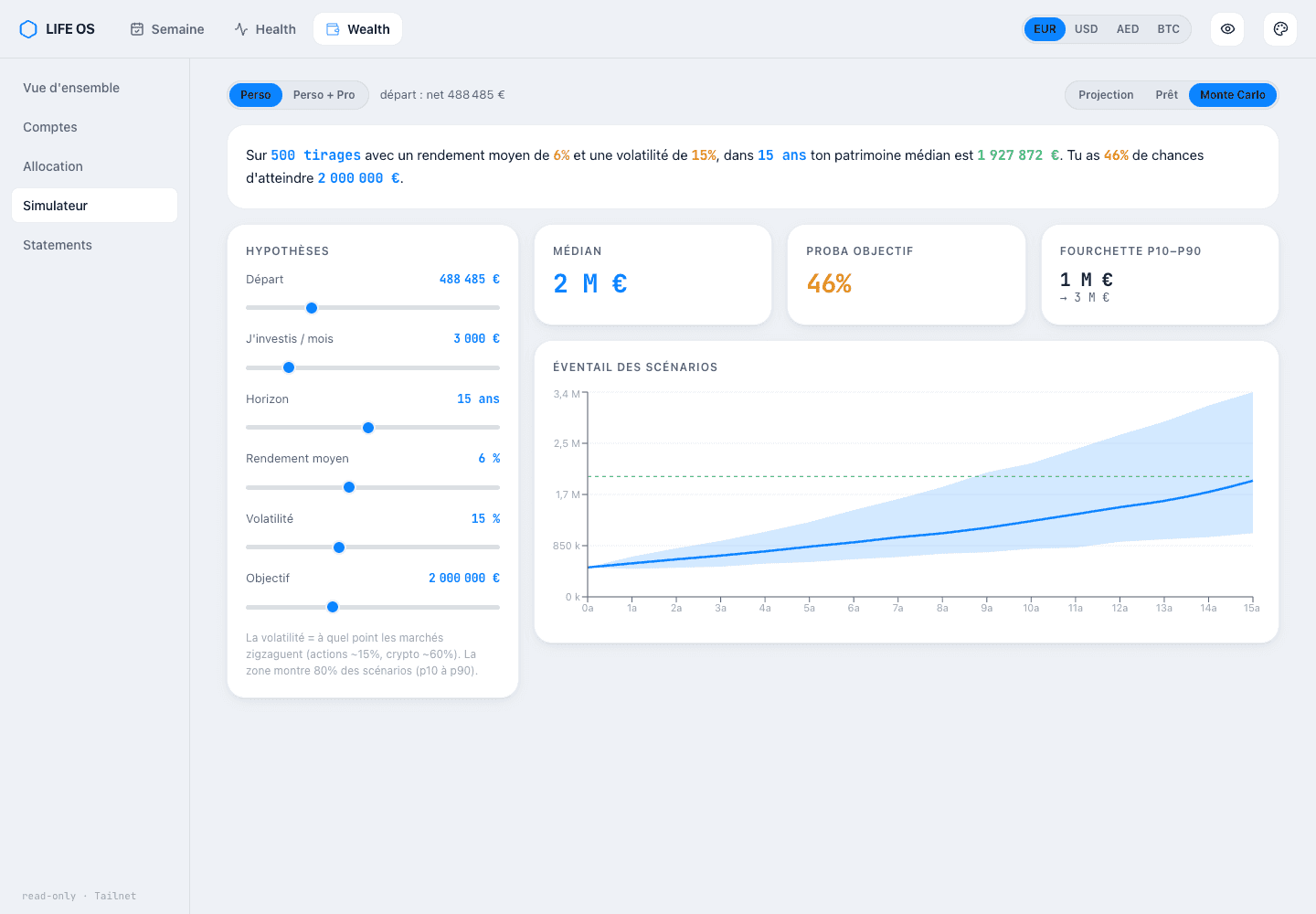Click the Health pulse icon
The height and width of the screenshot is (914, 1316).
pyautogui.click(x=241, y=29)
